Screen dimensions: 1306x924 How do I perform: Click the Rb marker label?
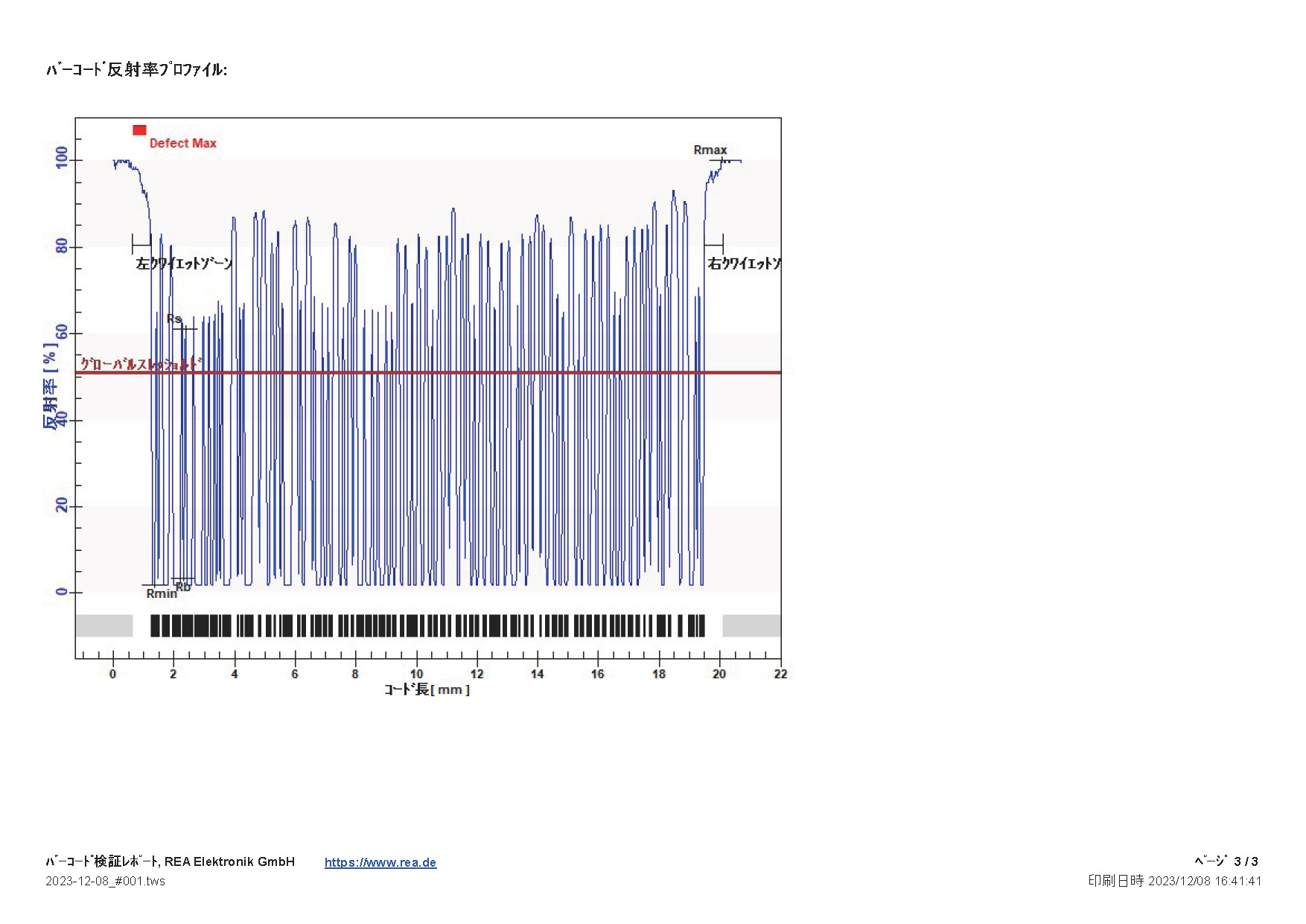[x=183, y=587]
